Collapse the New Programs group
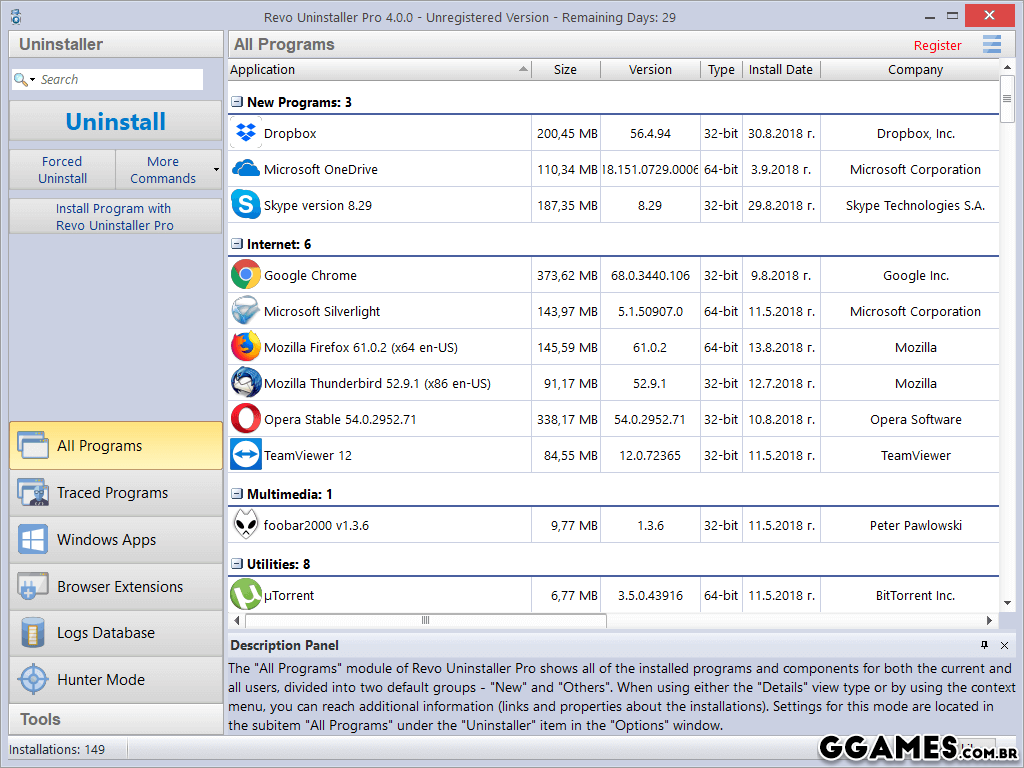The image size is (1024, 768). coord(237,102)
